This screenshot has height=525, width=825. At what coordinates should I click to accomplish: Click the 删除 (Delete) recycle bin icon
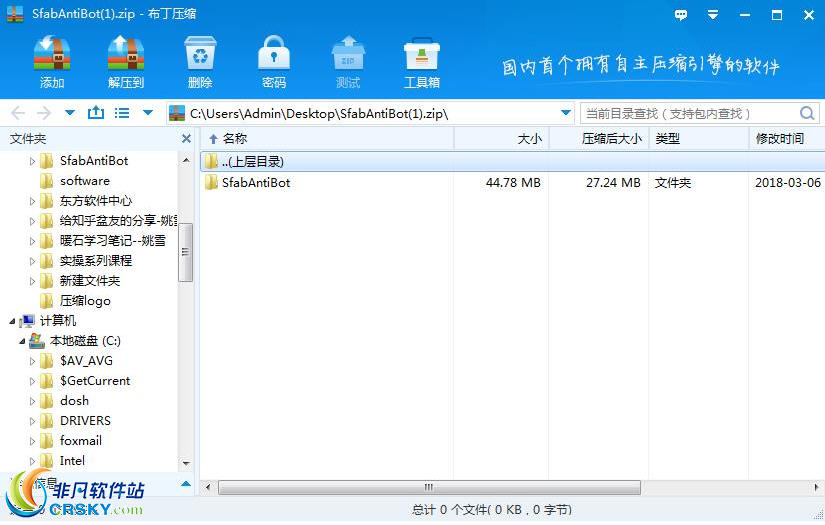(200, 54)
